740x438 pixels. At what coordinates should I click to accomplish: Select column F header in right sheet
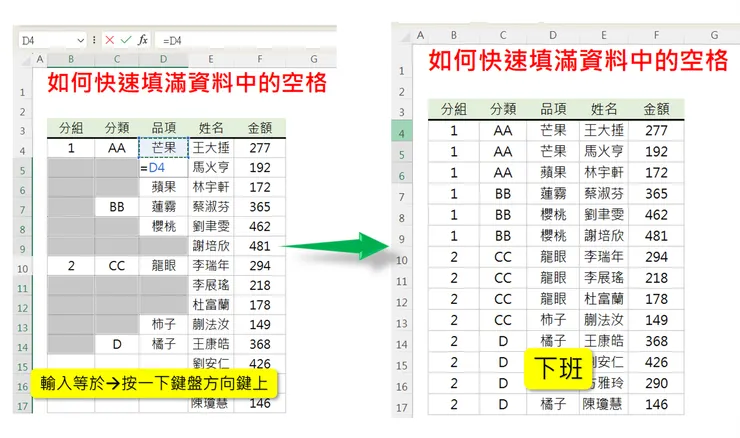coord(656,35)
